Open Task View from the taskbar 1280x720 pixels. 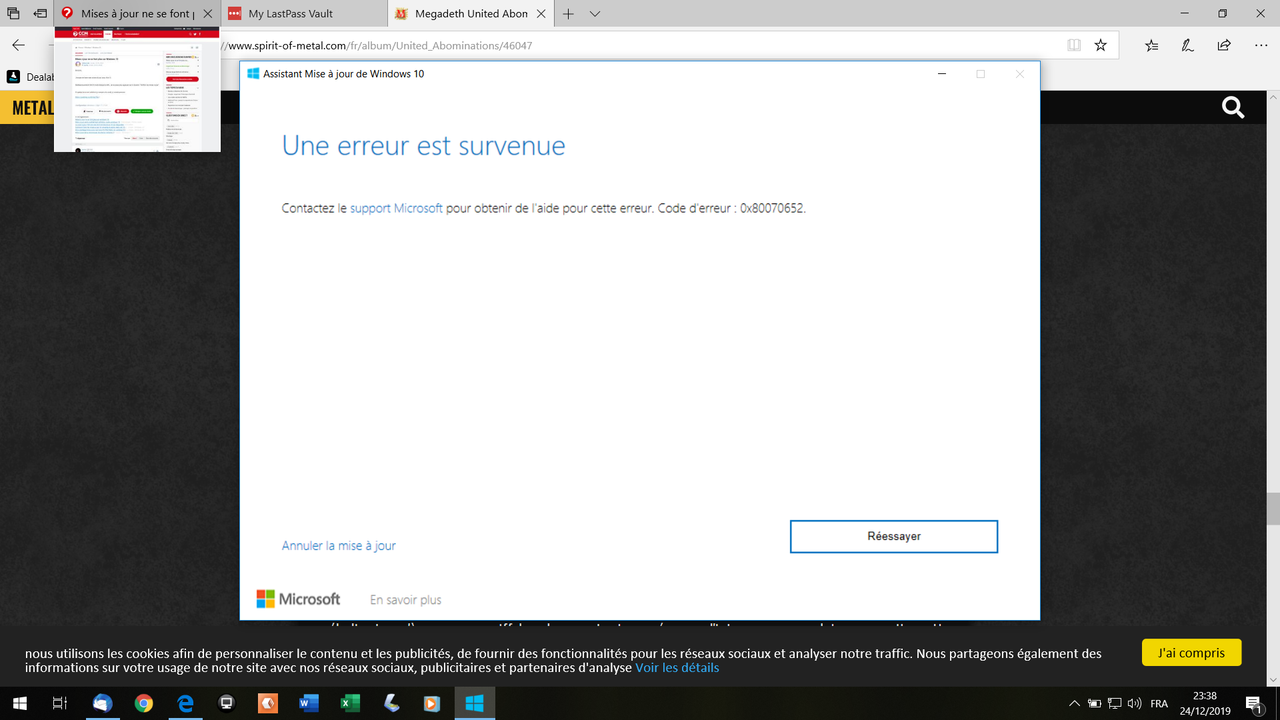(59, 703)
